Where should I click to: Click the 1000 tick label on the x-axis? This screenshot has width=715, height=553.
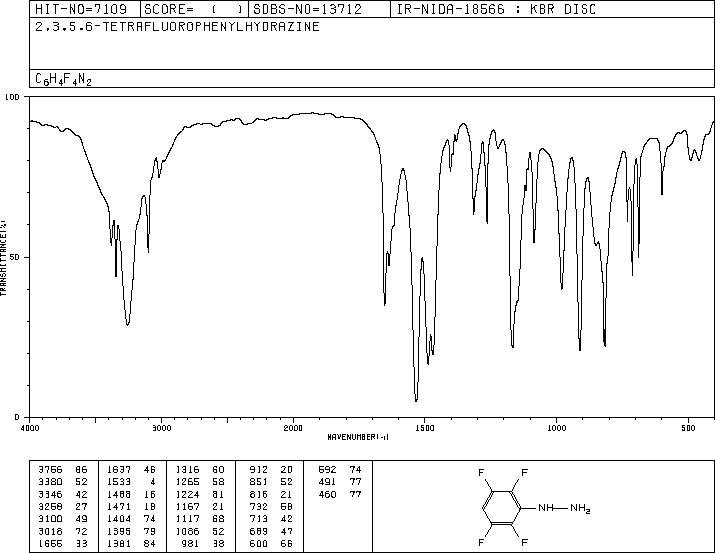point(556,428)
